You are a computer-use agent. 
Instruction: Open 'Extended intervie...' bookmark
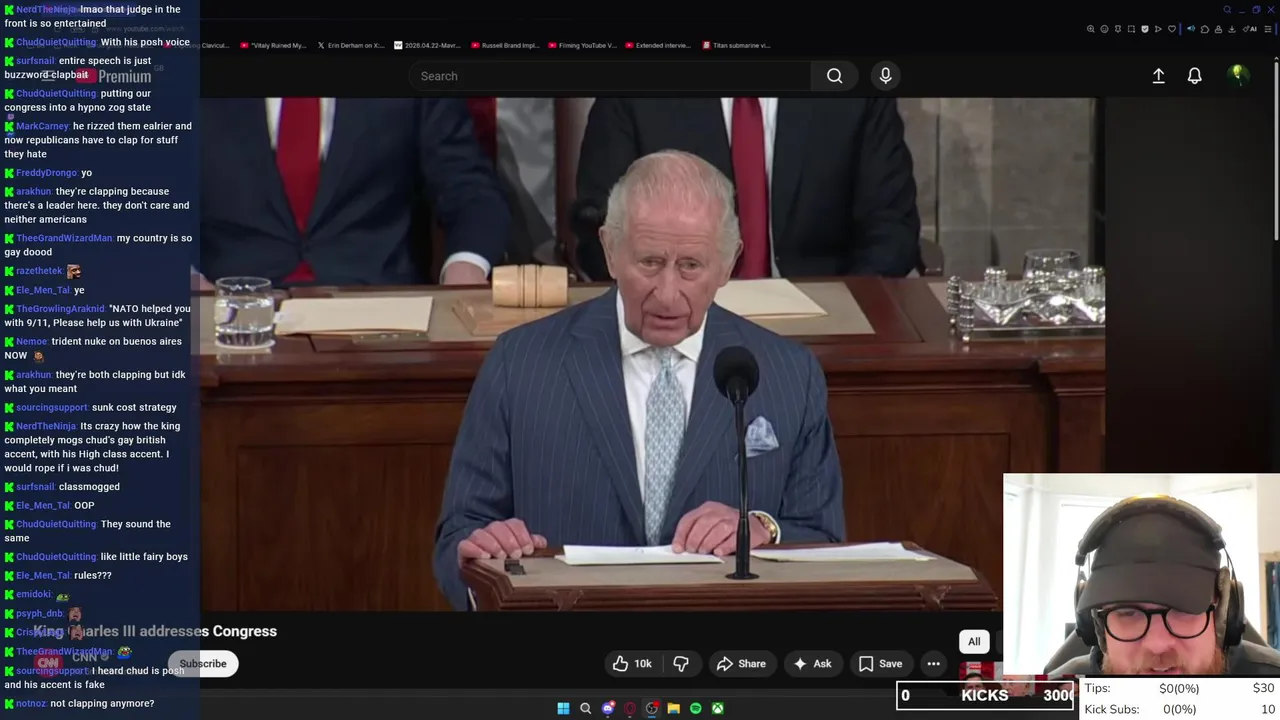click(x=657, y=45)
